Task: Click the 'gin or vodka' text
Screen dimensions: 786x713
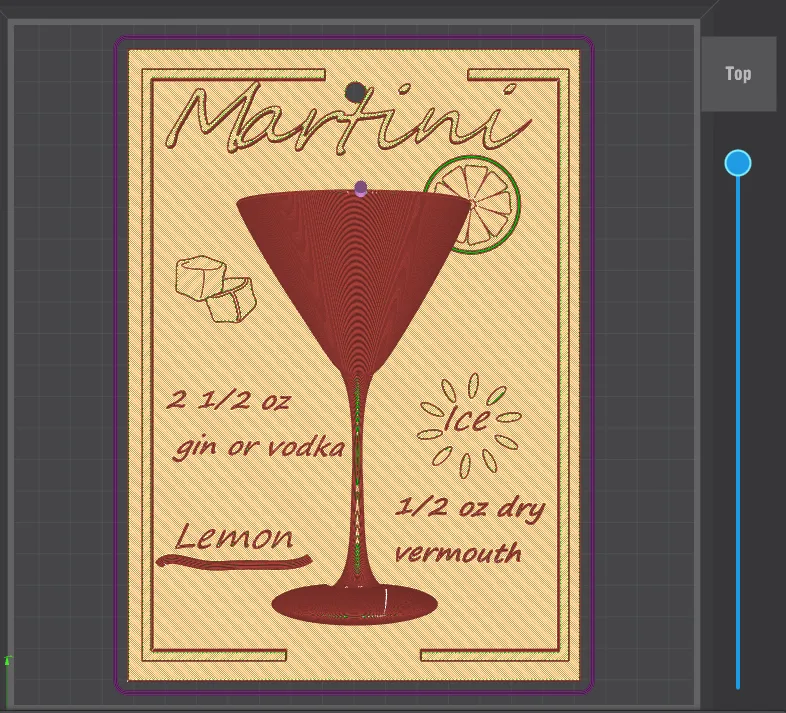Action: (x=258, y=446)
